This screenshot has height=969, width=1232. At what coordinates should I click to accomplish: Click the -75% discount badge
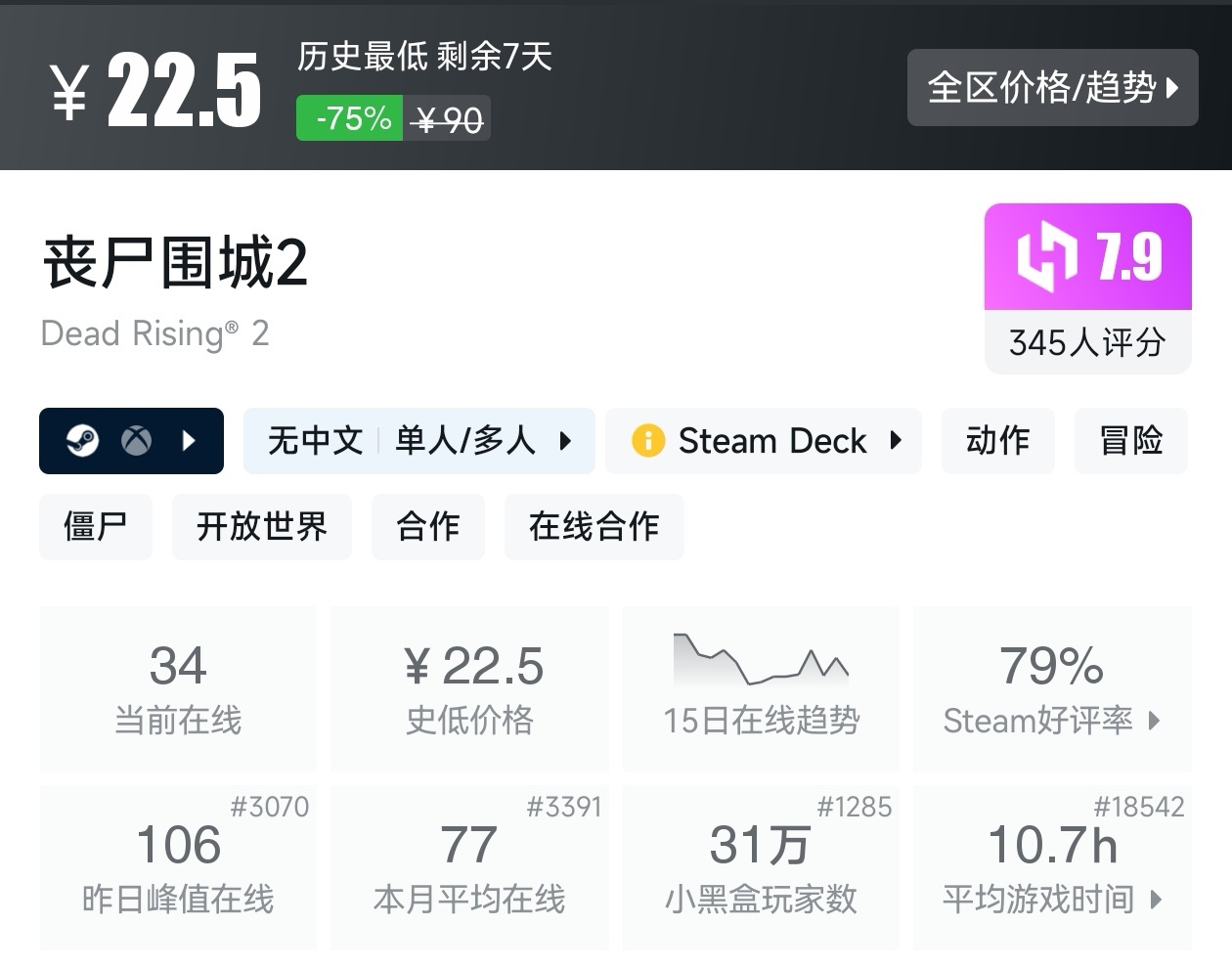click(350, 118)
